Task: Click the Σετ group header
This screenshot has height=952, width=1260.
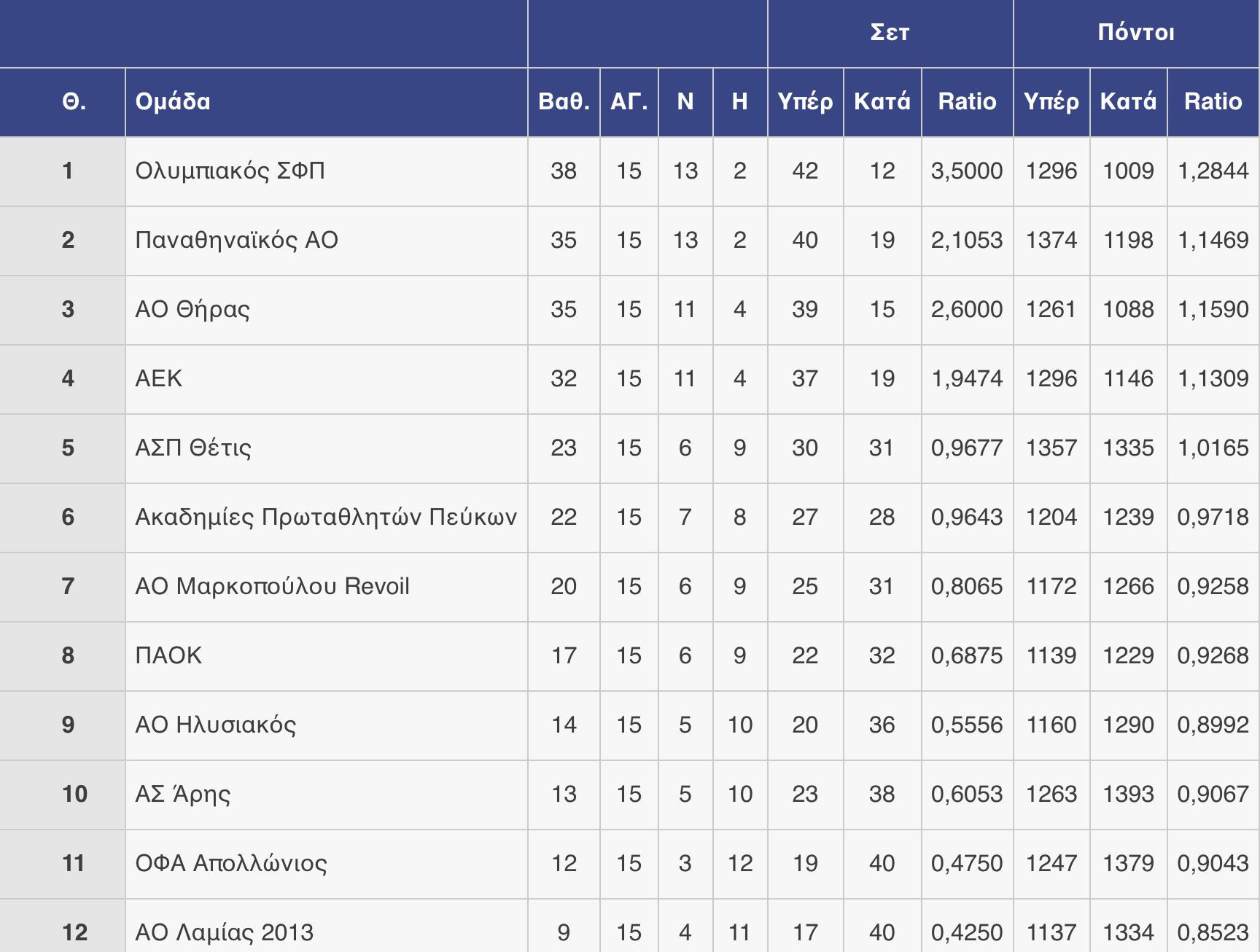Action: tap(890, 33)
